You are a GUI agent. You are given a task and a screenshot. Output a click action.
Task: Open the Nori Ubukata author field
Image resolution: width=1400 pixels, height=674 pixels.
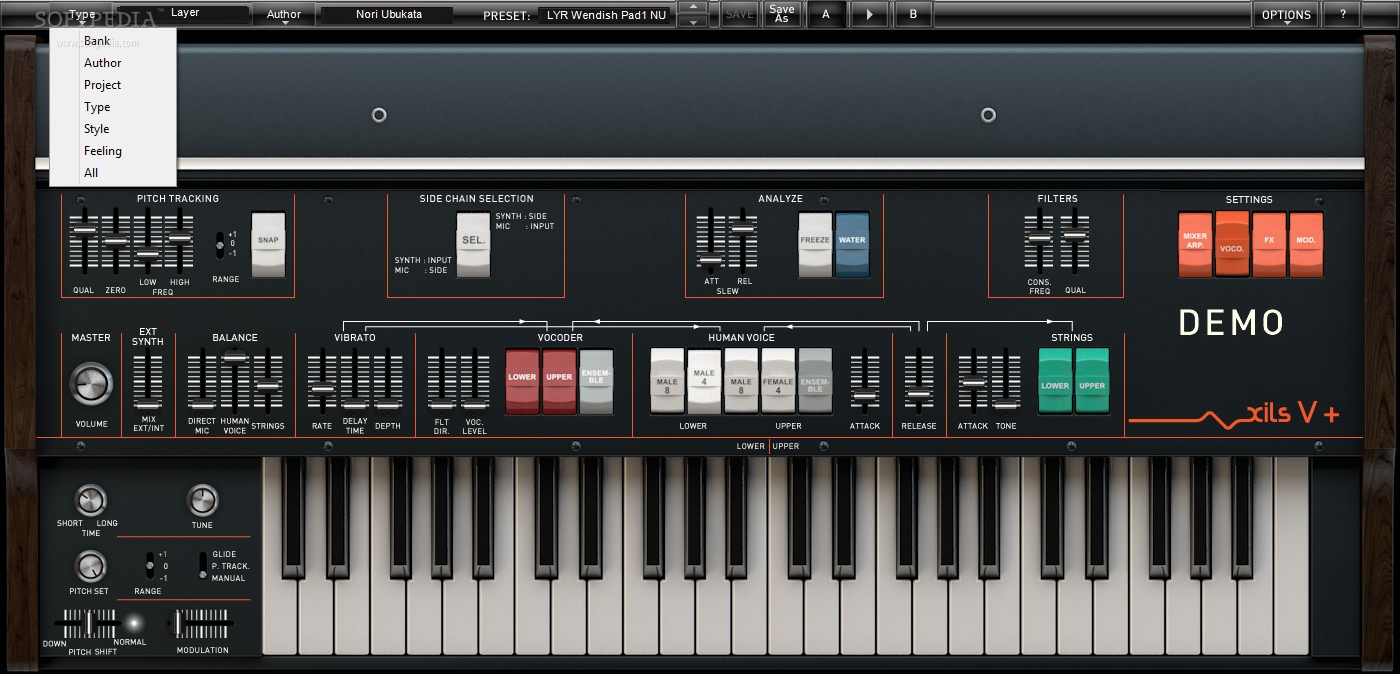point(387,15)
